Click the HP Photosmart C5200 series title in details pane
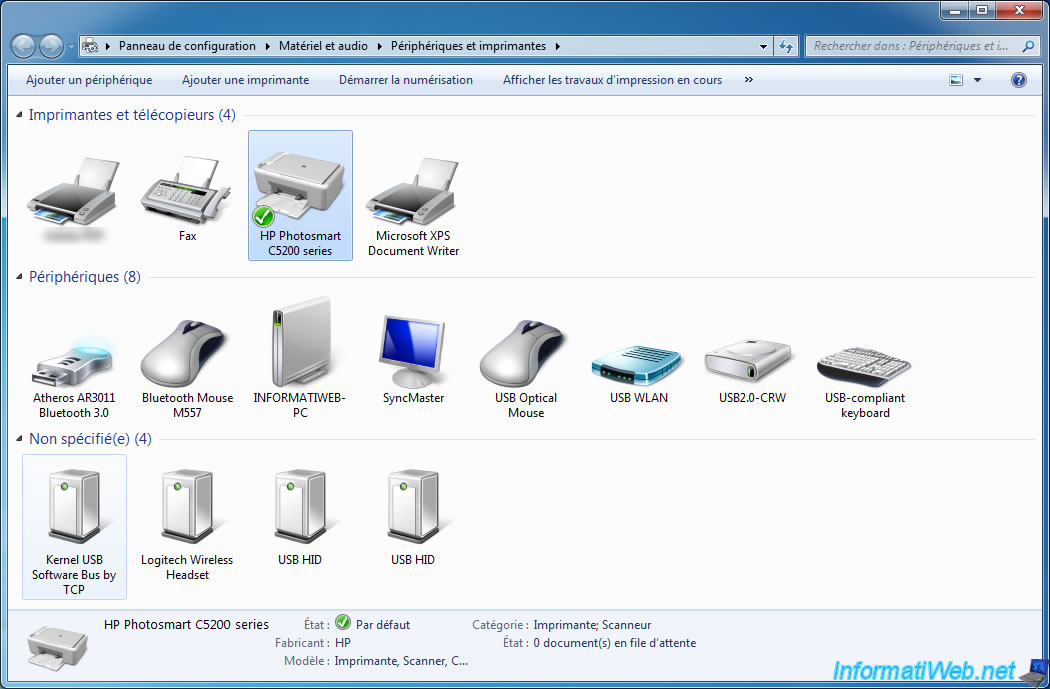 tap(186, 624)
